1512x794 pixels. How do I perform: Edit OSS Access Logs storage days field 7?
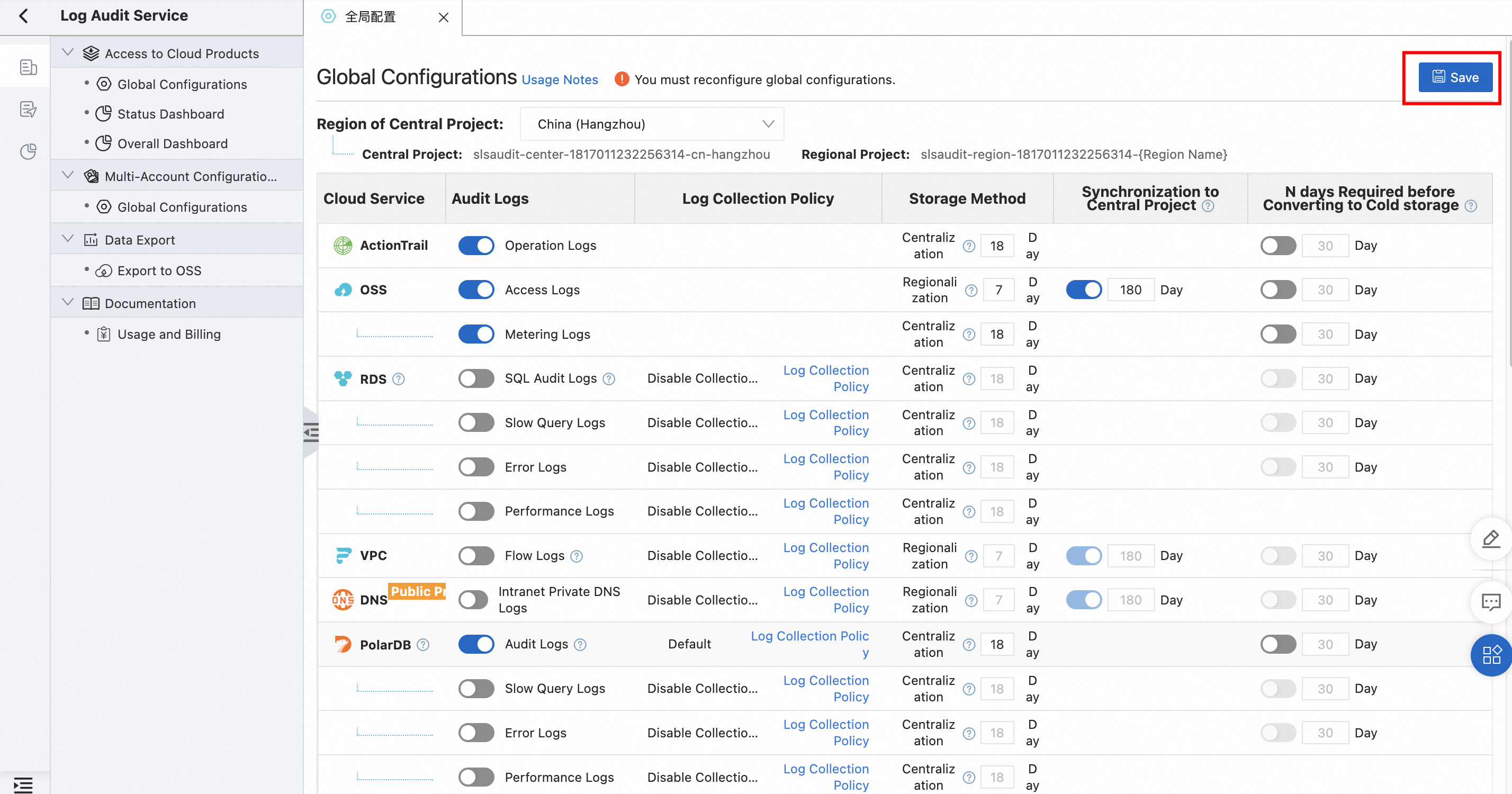tap(998, 290)
